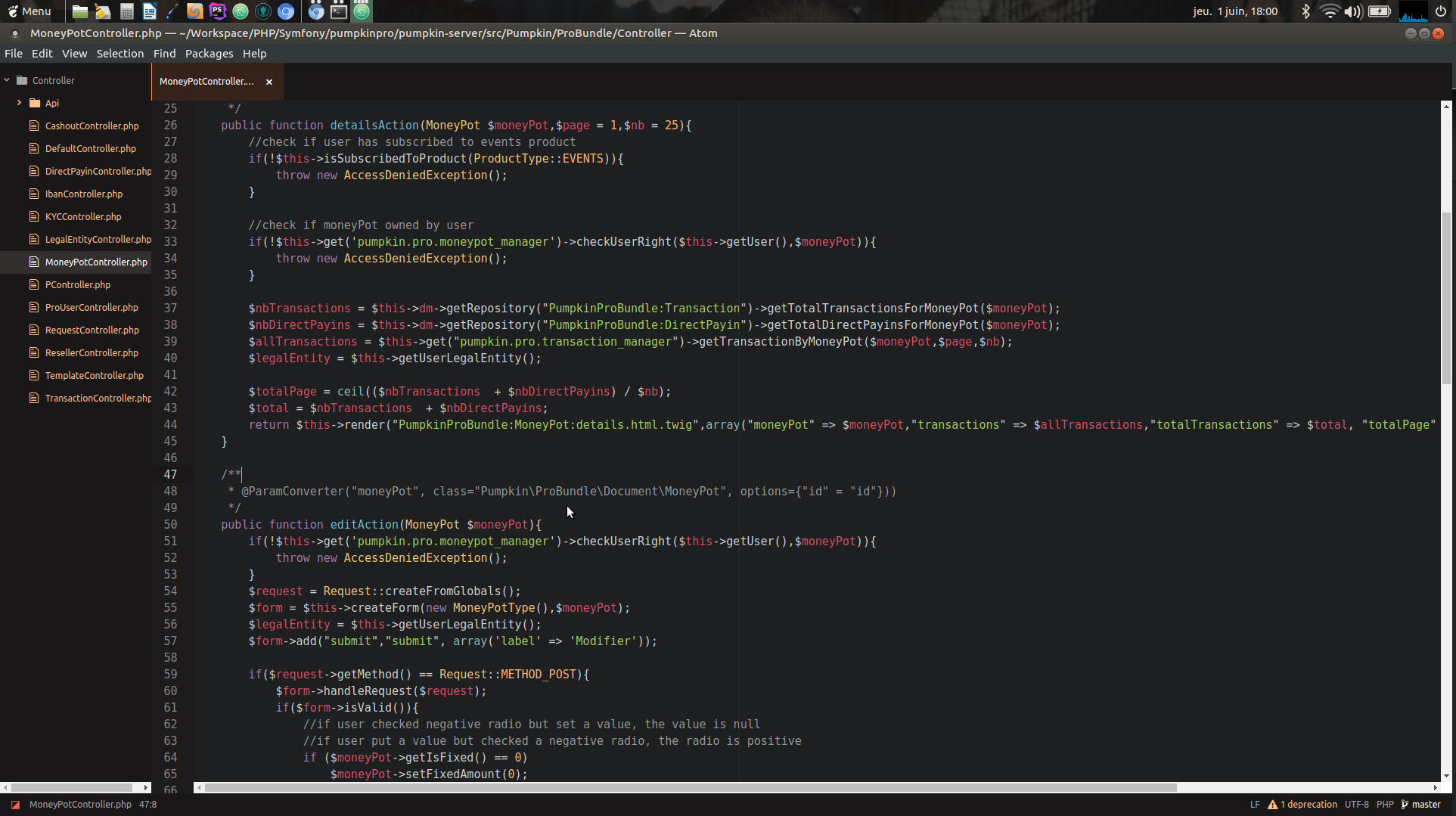Open IbanController.php in the tree
This screenshot has height=816, width=1456.
click(x=84, y=194)
